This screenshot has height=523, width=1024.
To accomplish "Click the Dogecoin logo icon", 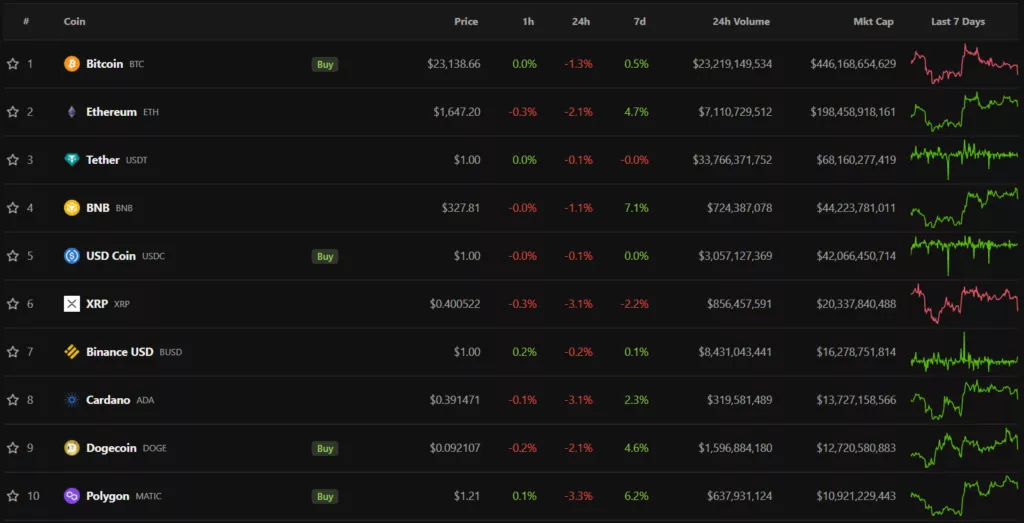I will [x=72, y=448].
